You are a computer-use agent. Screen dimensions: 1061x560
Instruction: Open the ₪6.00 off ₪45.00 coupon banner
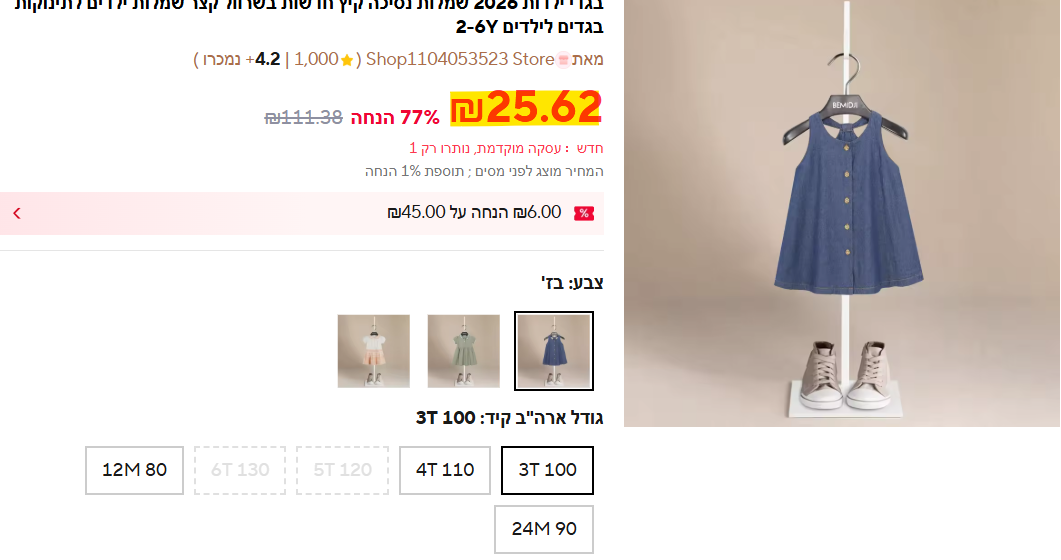[302, 213]
